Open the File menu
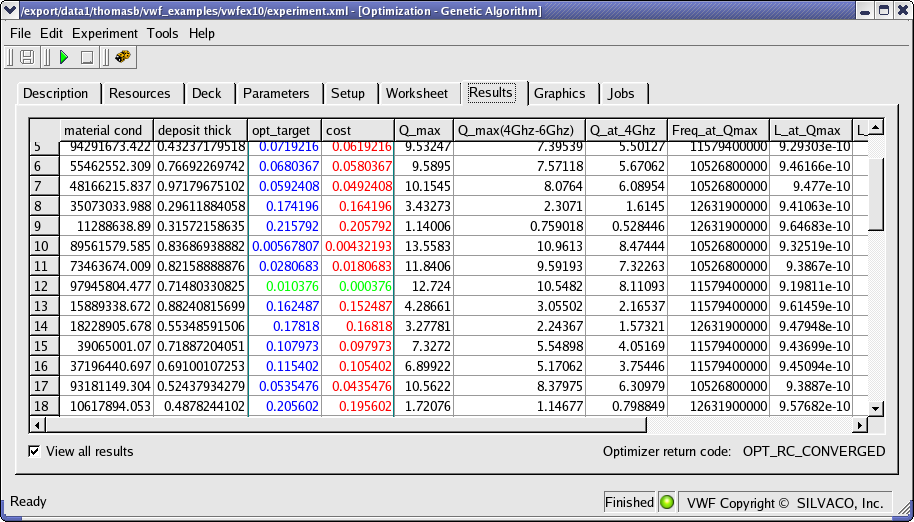 pyautogui.click(x=20, y=33)
